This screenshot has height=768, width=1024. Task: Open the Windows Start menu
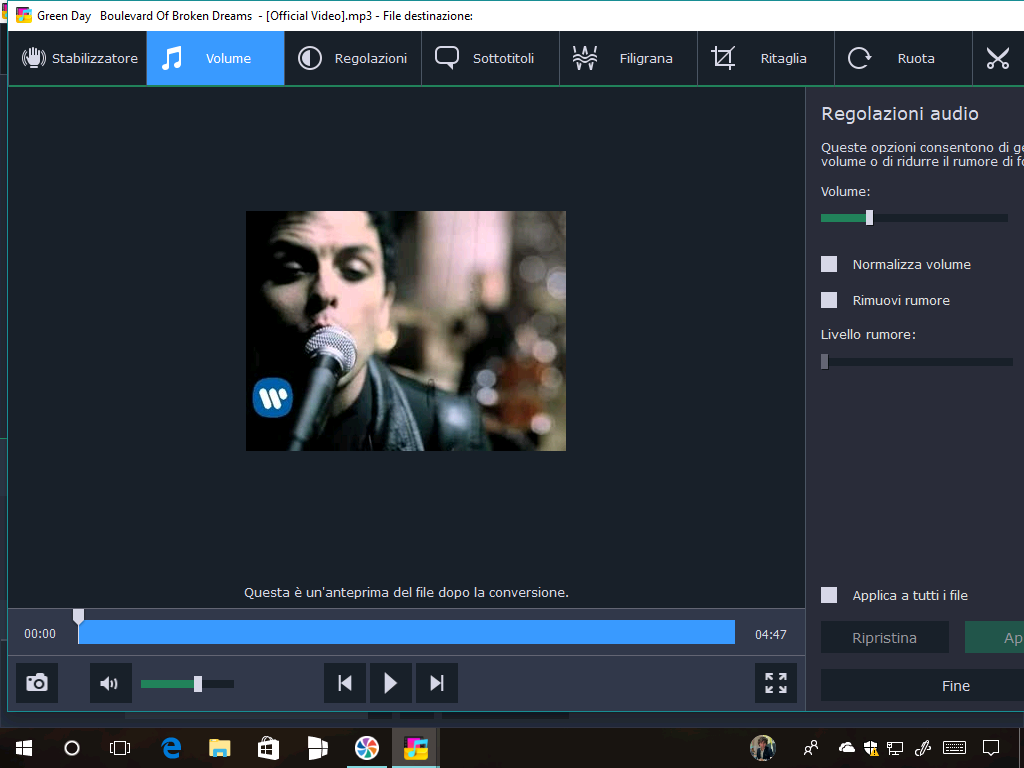point(24,748)
